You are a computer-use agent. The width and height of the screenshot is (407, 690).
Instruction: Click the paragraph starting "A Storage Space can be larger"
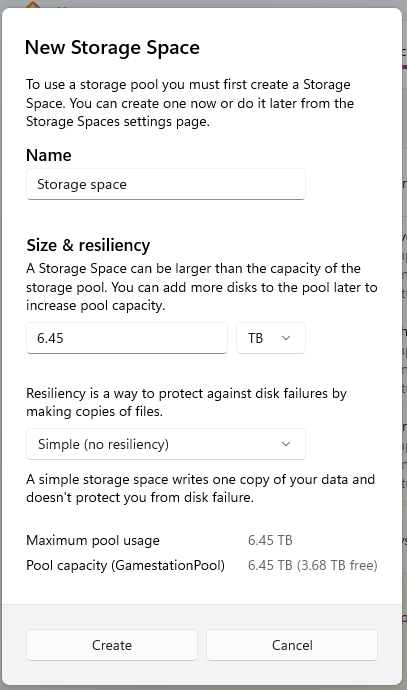[x=202, y=287]
